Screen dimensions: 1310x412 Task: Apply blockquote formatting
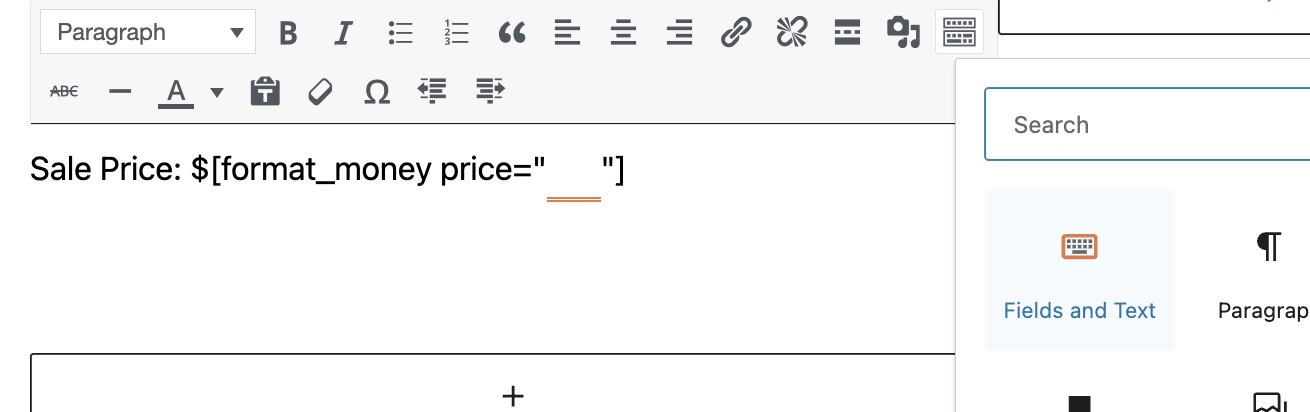(512, 33)
